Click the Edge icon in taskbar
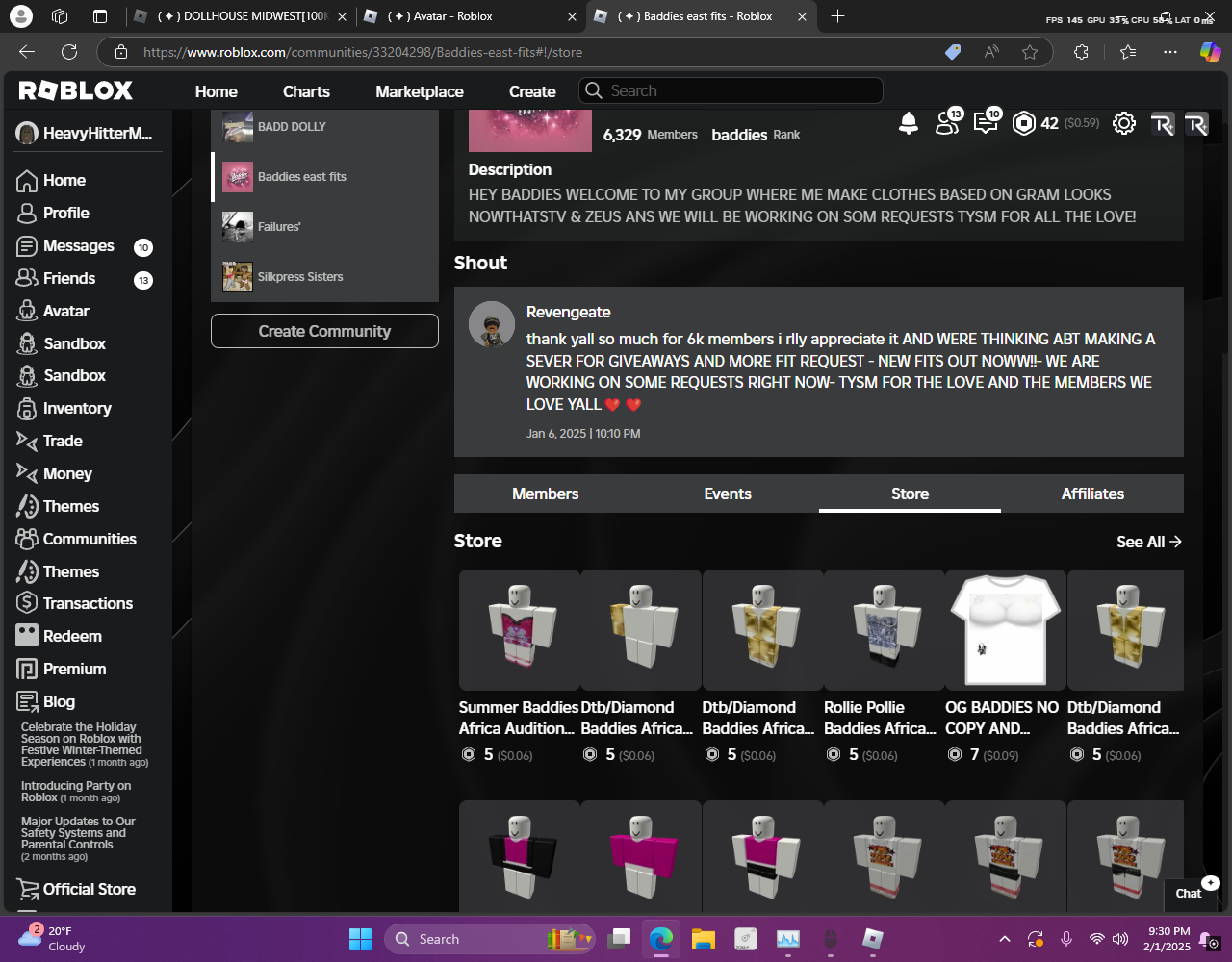The height and width of the screenshot is (962, 1232). click(x=660, y=939)
